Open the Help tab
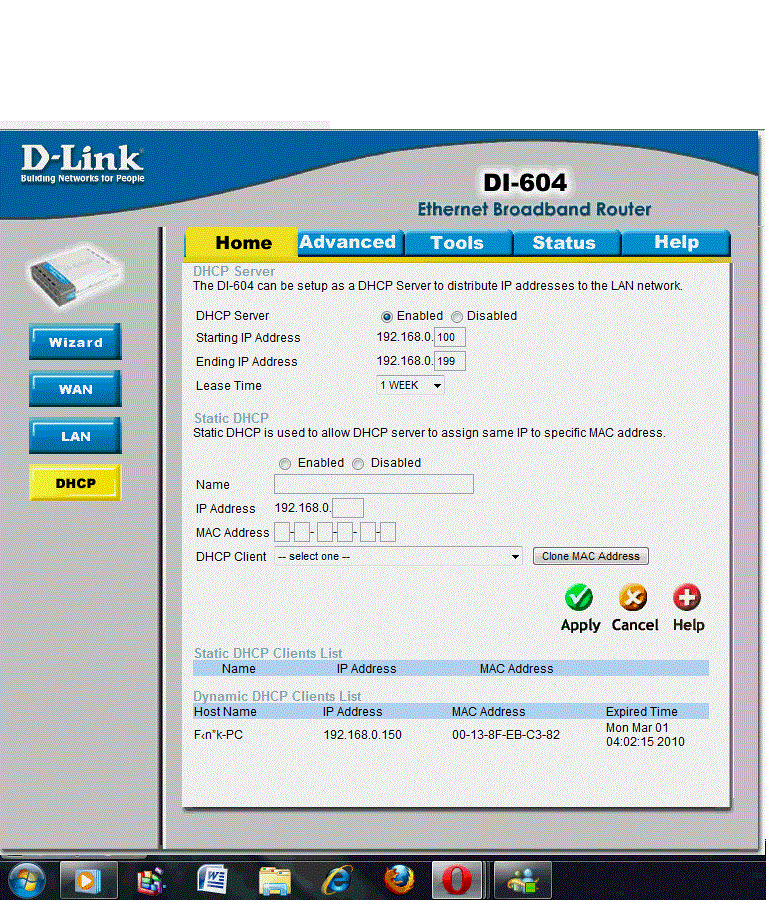 pos(675,242)
